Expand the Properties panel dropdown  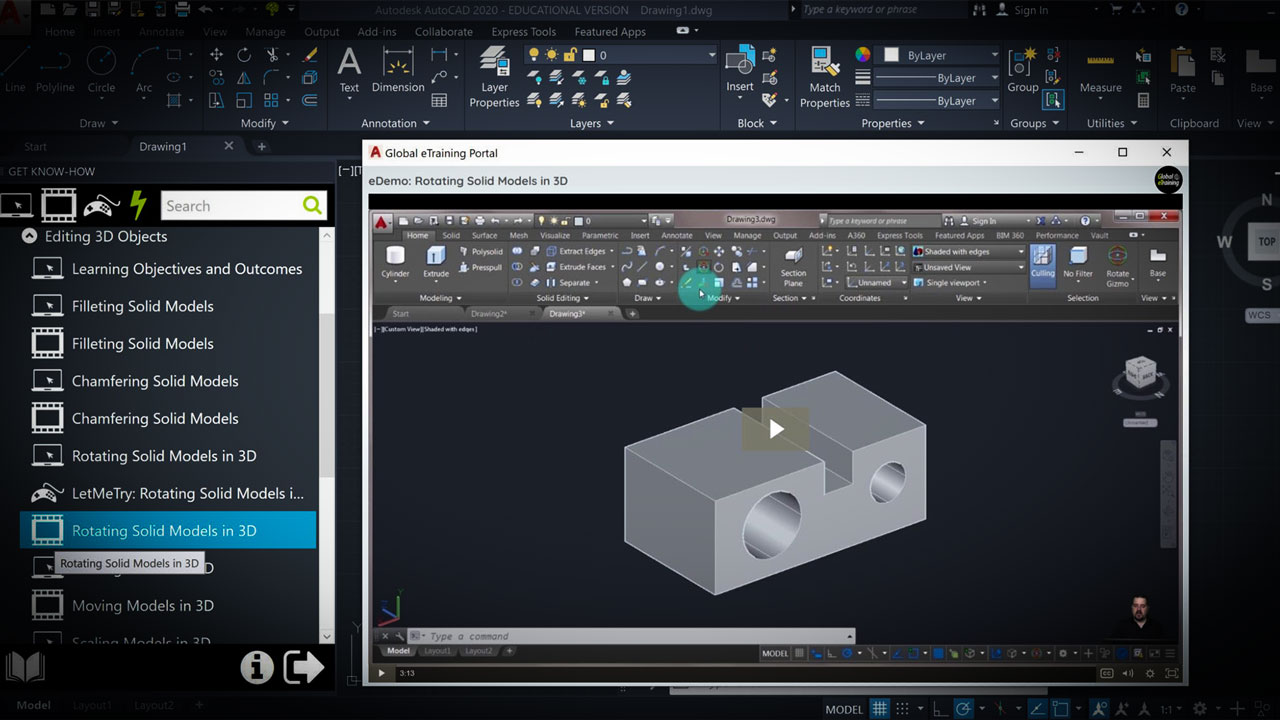click(x=893, y=123)
